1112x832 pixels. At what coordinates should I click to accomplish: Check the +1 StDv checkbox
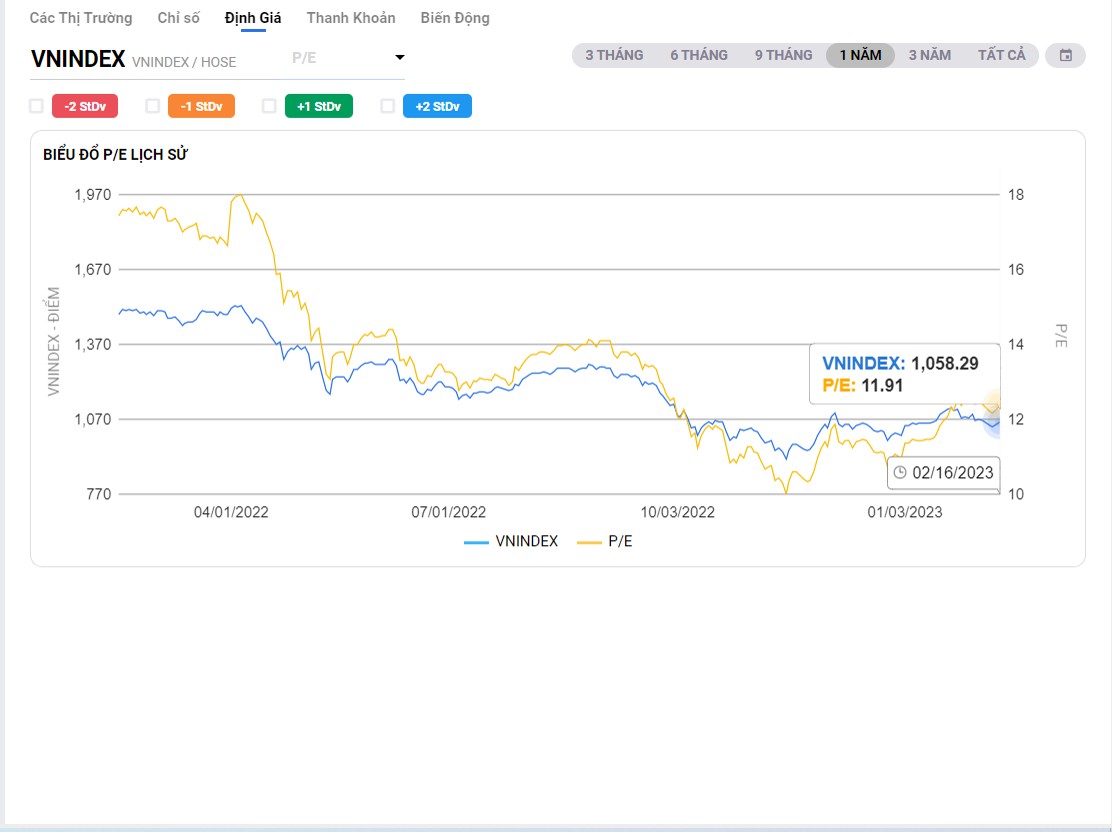(x=269, y=106)
